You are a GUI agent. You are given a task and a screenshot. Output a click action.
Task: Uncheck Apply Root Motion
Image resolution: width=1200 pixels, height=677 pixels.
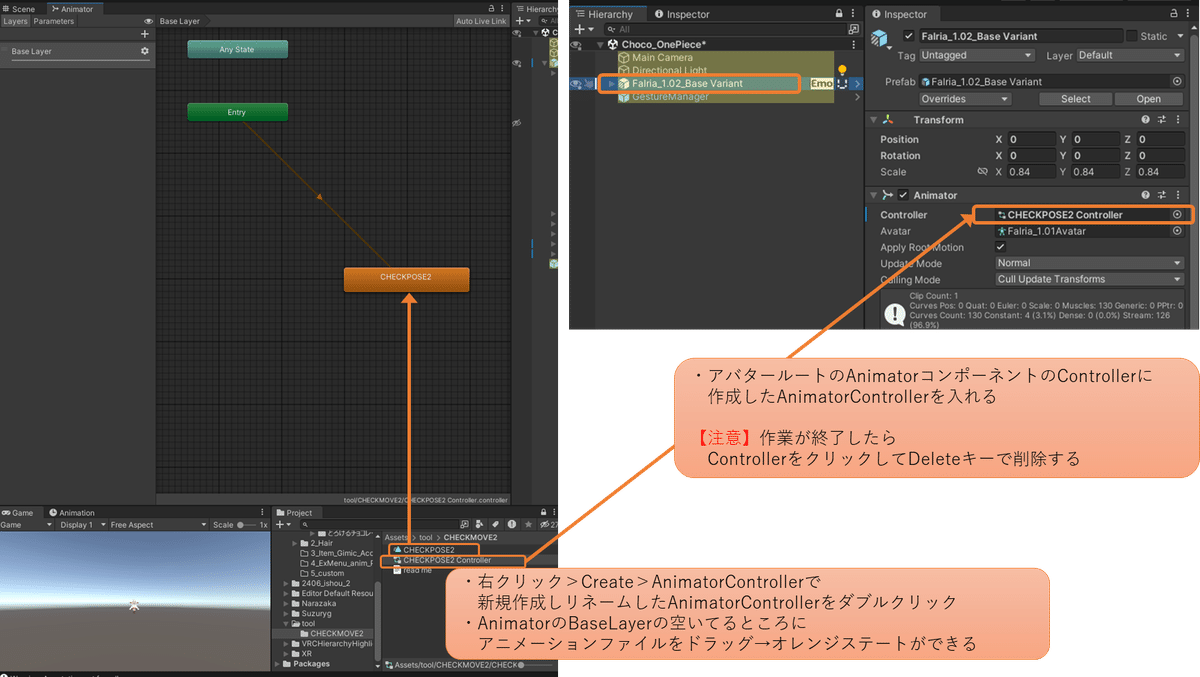coord(1001,247)
